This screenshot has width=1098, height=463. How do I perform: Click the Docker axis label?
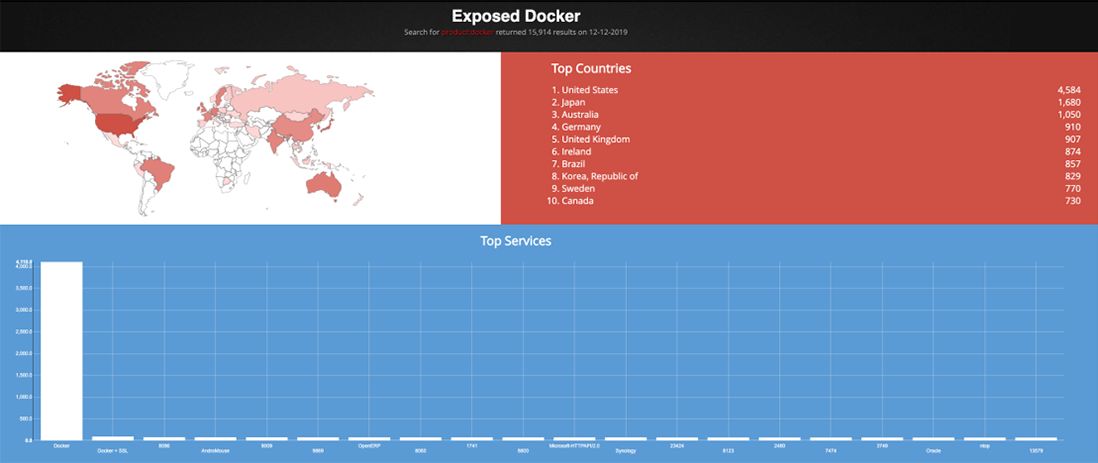pos(62,445)
